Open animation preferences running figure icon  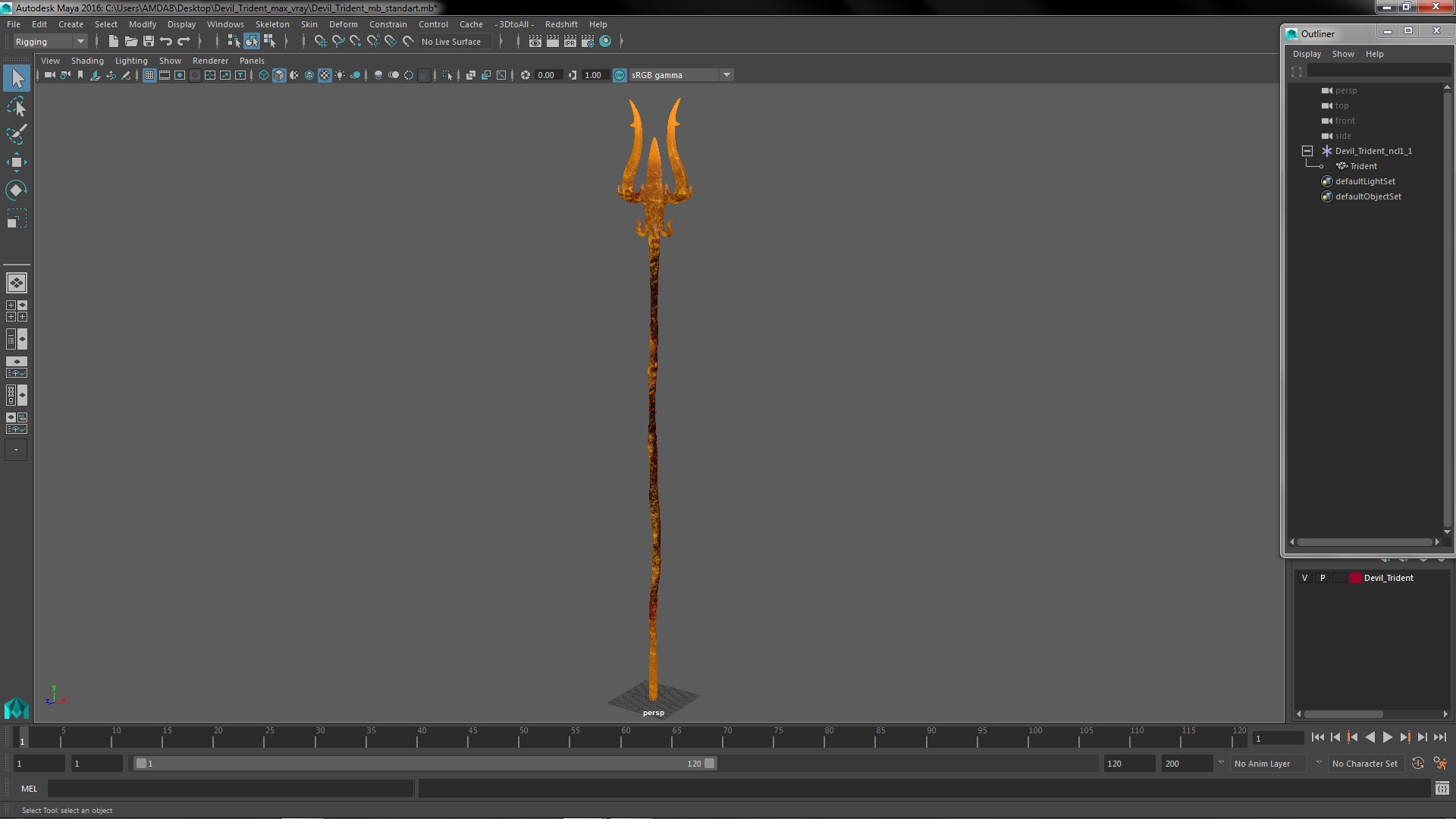pyautogui.click(x=1440, y=764)
